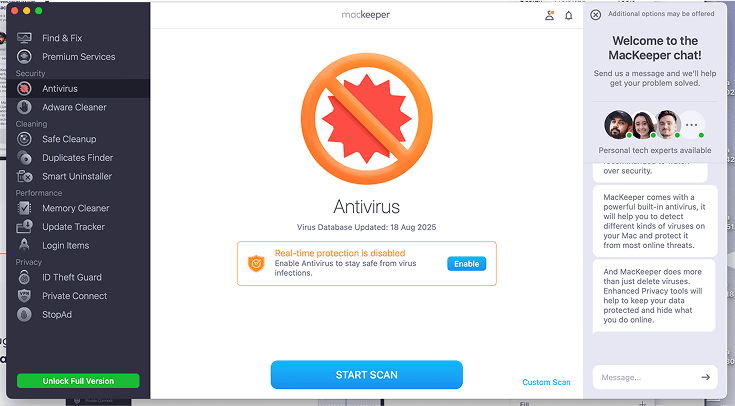Open Smart Uninstaller
This screenshot has height=406, width=735.
click(77, 176)
